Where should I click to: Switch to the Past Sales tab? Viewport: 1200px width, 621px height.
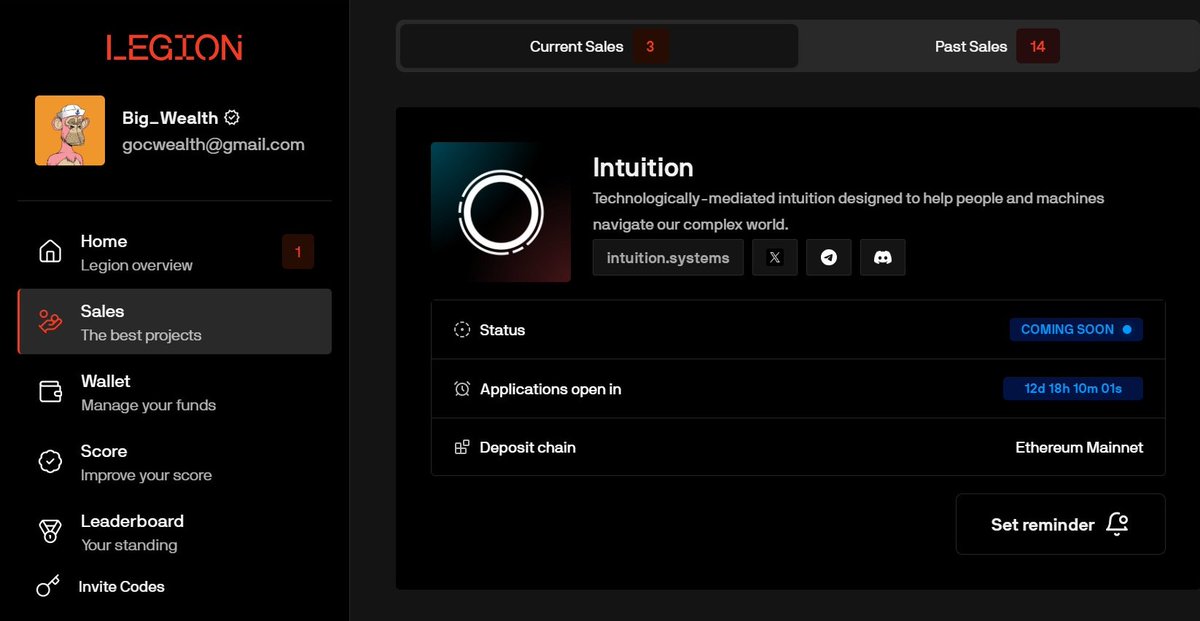click(997, 46)
